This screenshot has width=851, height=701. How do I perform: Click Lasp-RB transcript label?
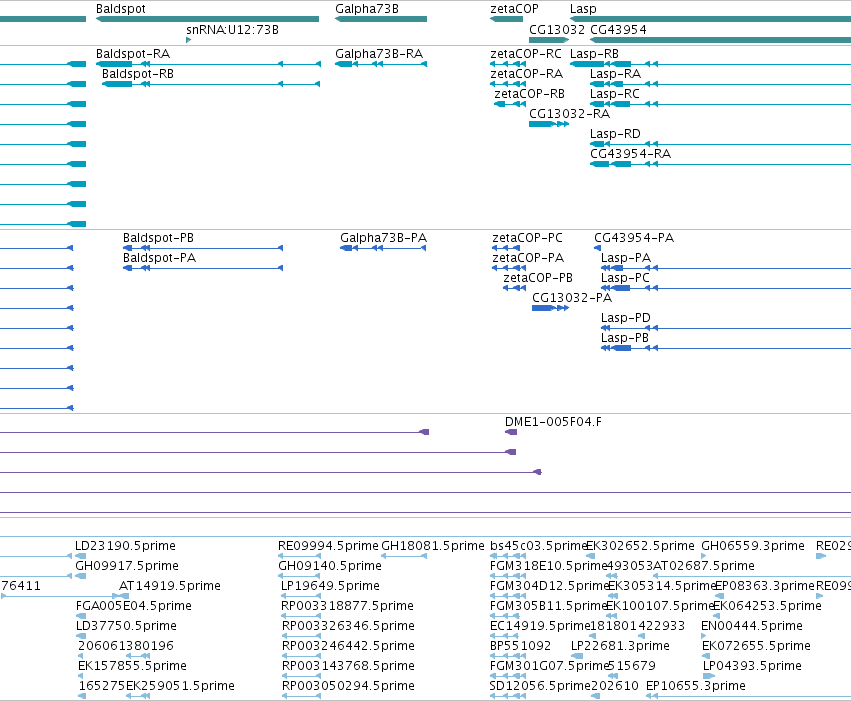(594, 54)
